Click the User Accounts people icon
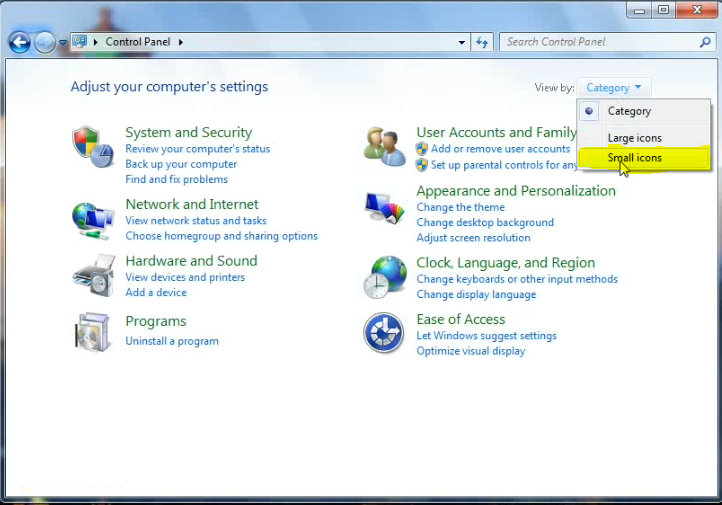This screenshot has width=722, height=505. [384, 147]
